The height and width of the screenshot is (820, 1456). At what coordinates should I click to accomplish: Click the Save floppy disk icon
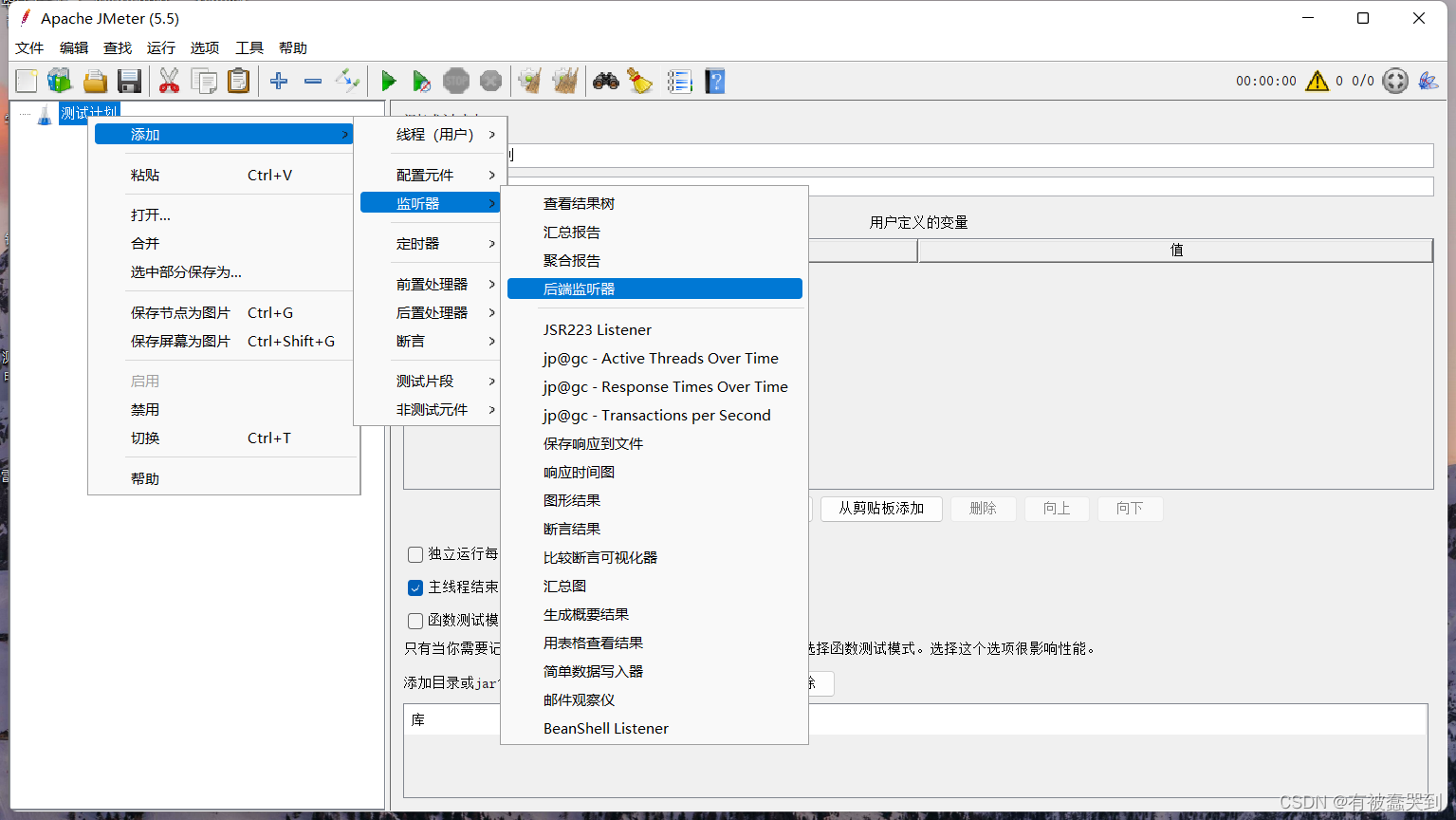click(x=129, y=82)
